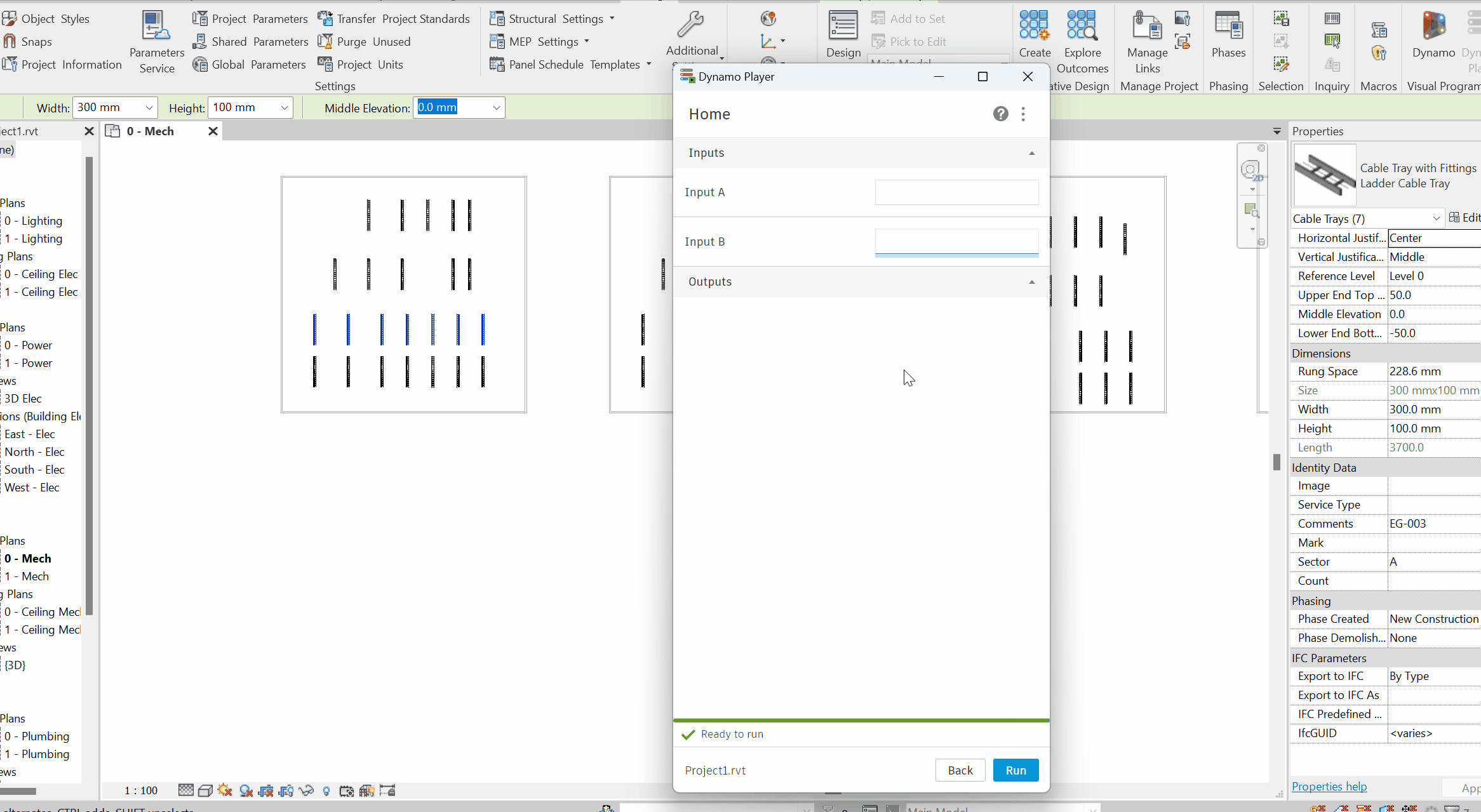Launch Dynamo visual programming
The width and height of the screenshot is (1481, 812).
[x=1433, y=35]
